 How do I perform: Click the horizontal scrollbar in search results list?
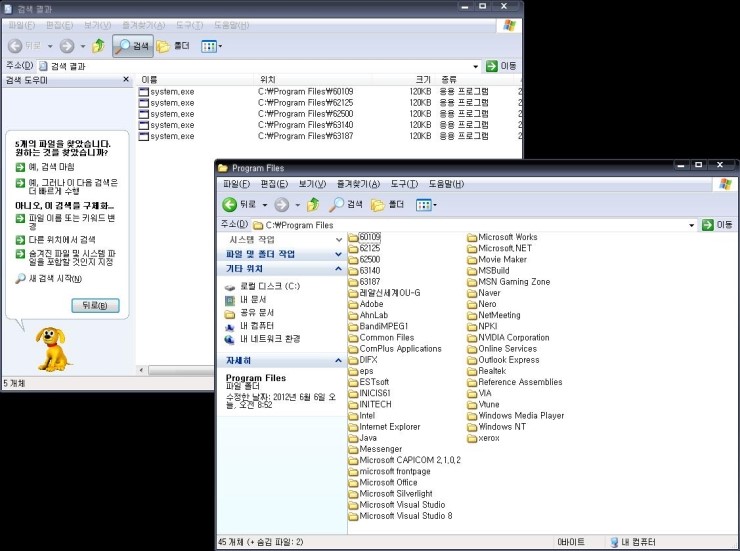pos(181,371)
